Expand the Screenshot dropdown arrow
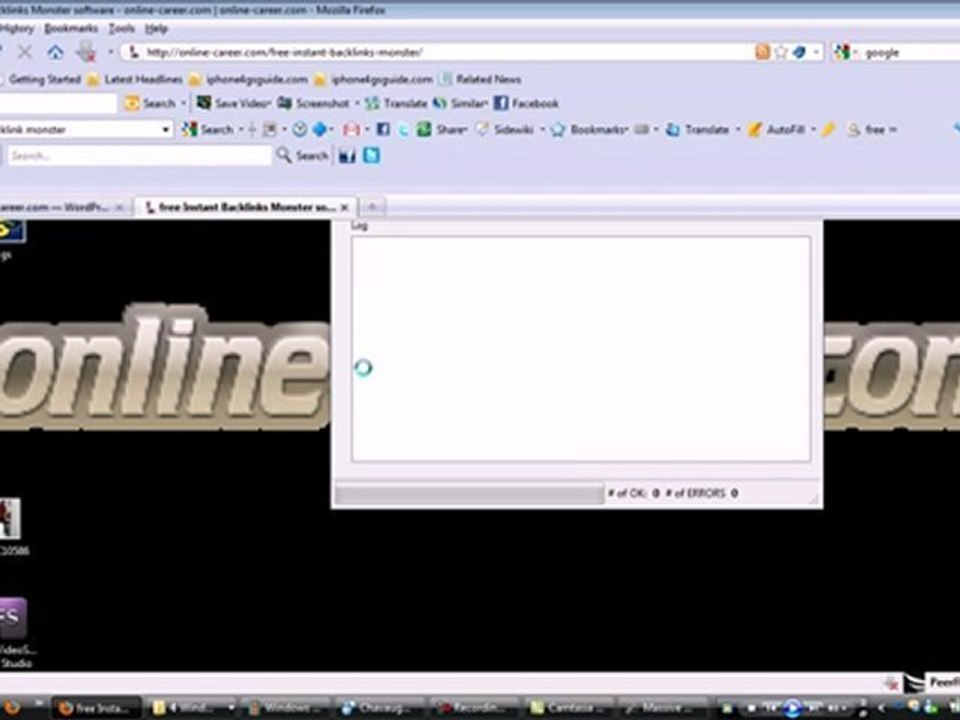 click(x=357, y=103)
